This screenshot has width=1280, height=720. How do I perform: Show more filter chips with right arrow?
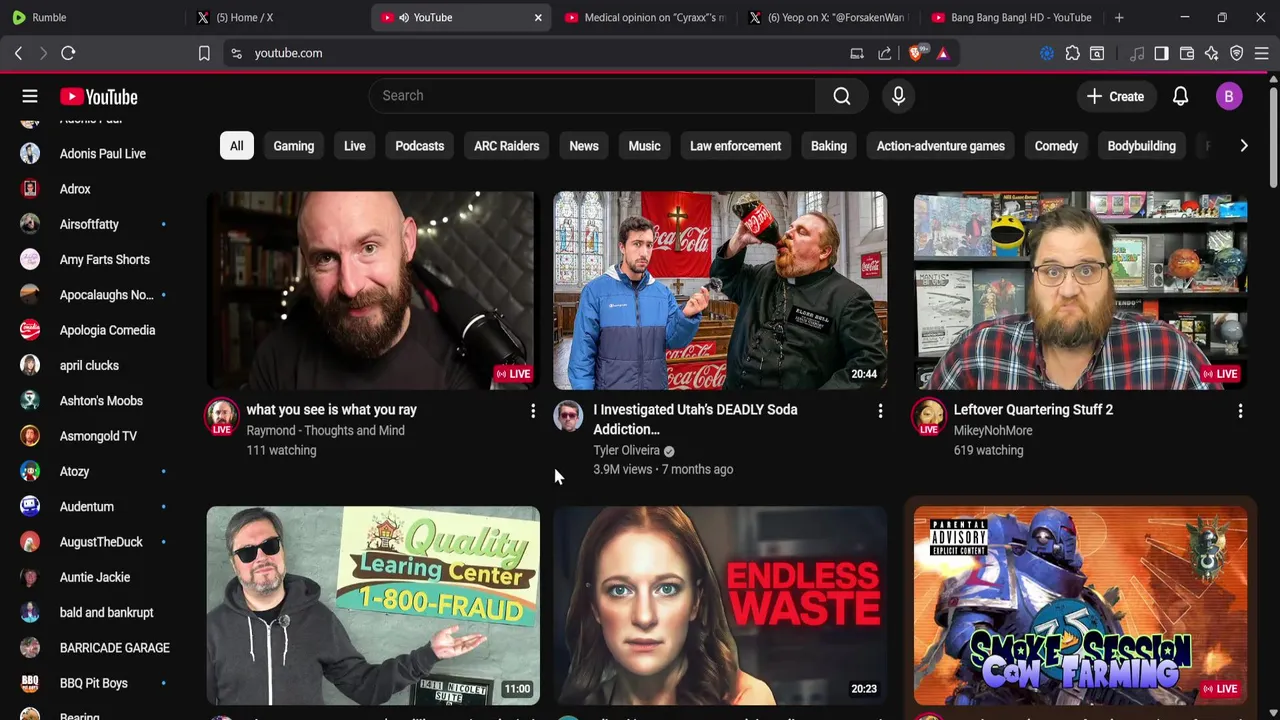(x=1244, y=146)
